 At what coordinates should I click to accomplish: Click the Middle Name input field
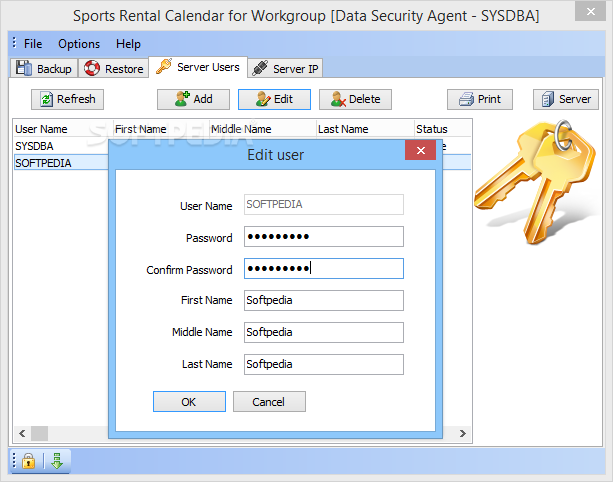(x=324, y=332)
